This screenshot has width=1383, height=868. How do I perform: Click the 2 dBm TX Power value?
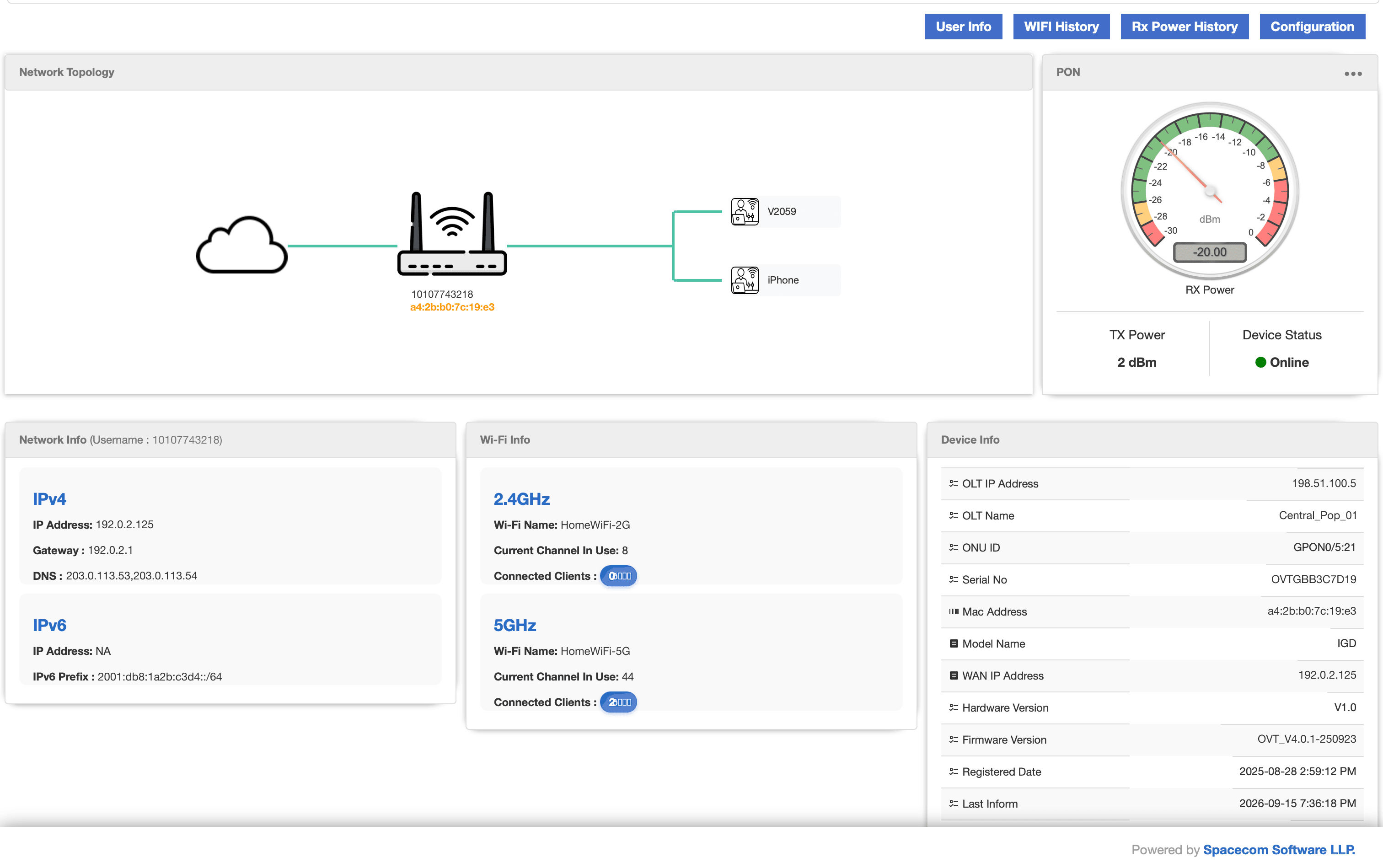pyautogui.click(x=1136, y=362)
